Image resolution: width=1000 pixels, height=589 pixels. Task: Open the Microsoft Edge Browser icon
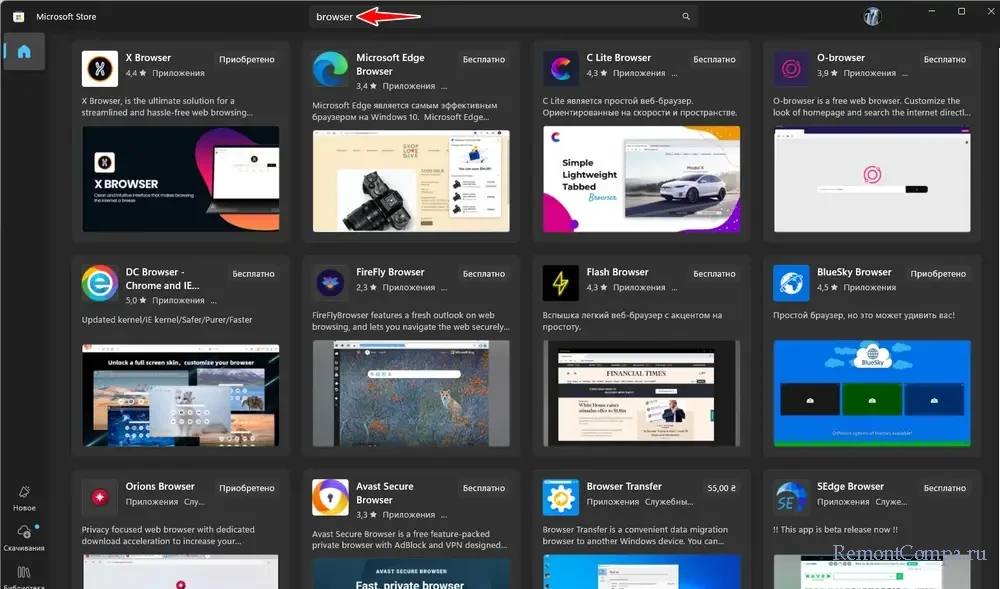[330, 68]
